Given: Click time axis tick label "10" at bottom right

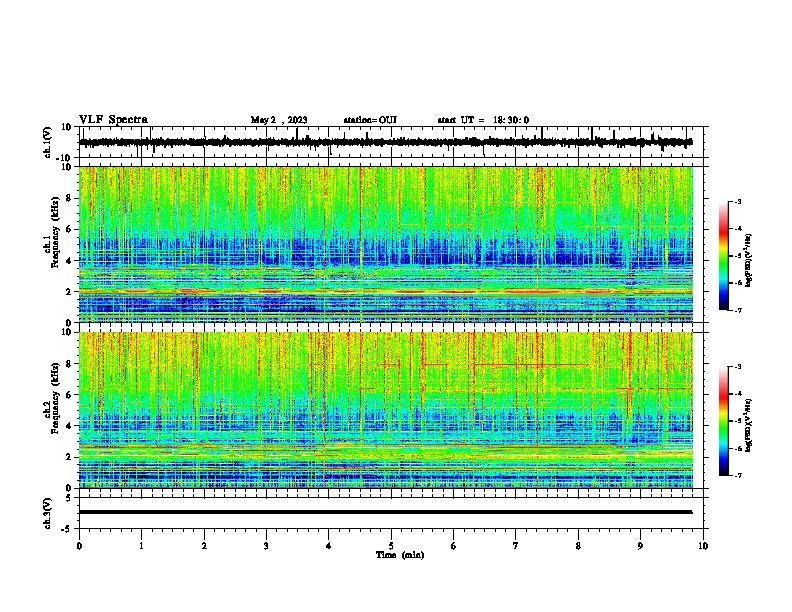Looking at the screenshot, I should (x=703, y=546).
